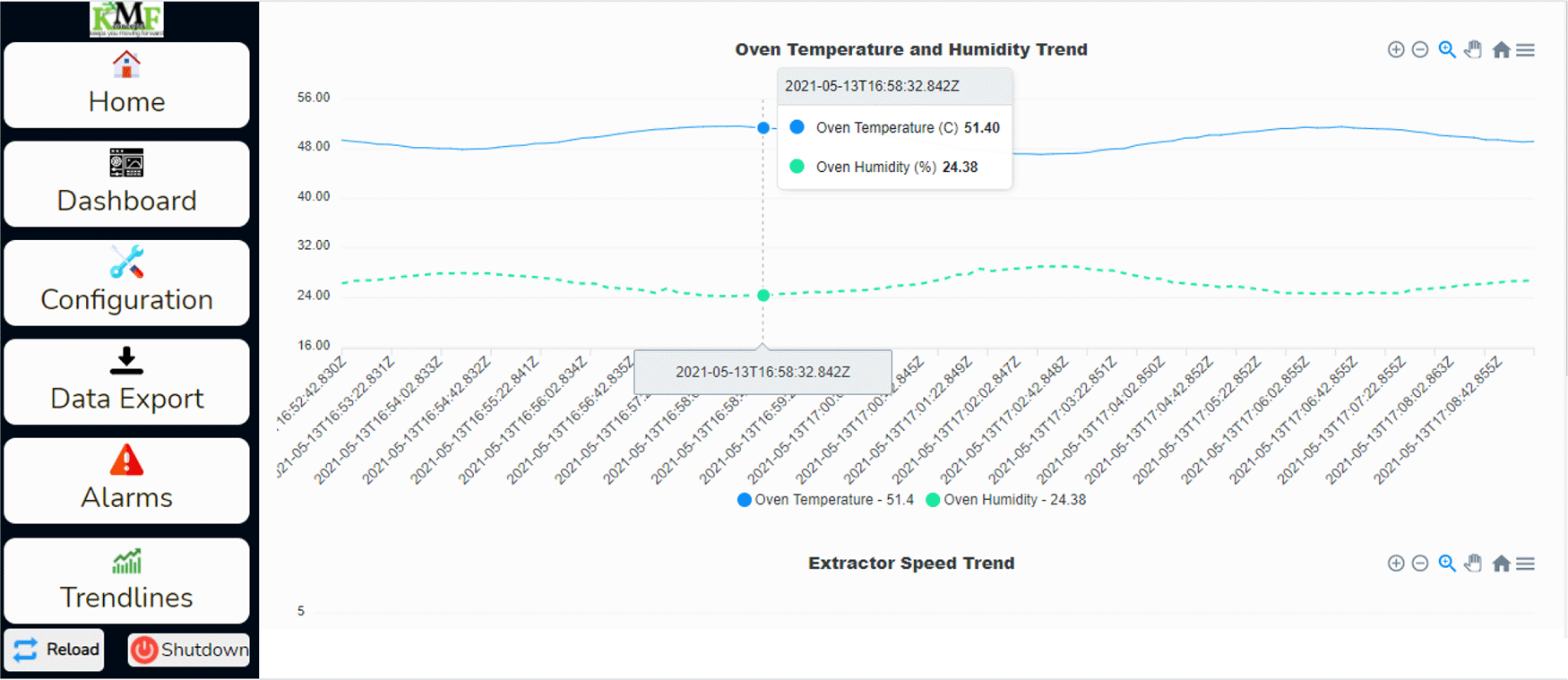Zoom in on Extractor Speed chart
The width and height of the screenshot is (1568, 680).
click(1395, 564)
